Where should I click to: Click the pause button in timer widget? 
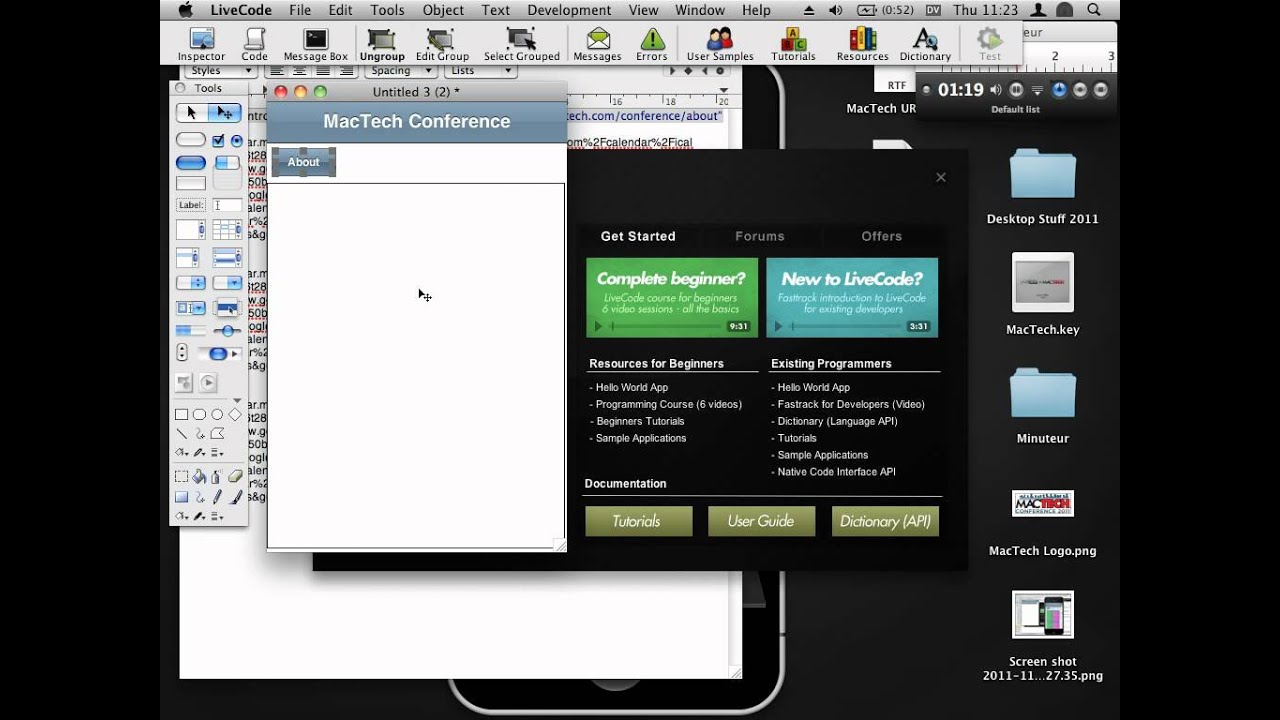1016,90
